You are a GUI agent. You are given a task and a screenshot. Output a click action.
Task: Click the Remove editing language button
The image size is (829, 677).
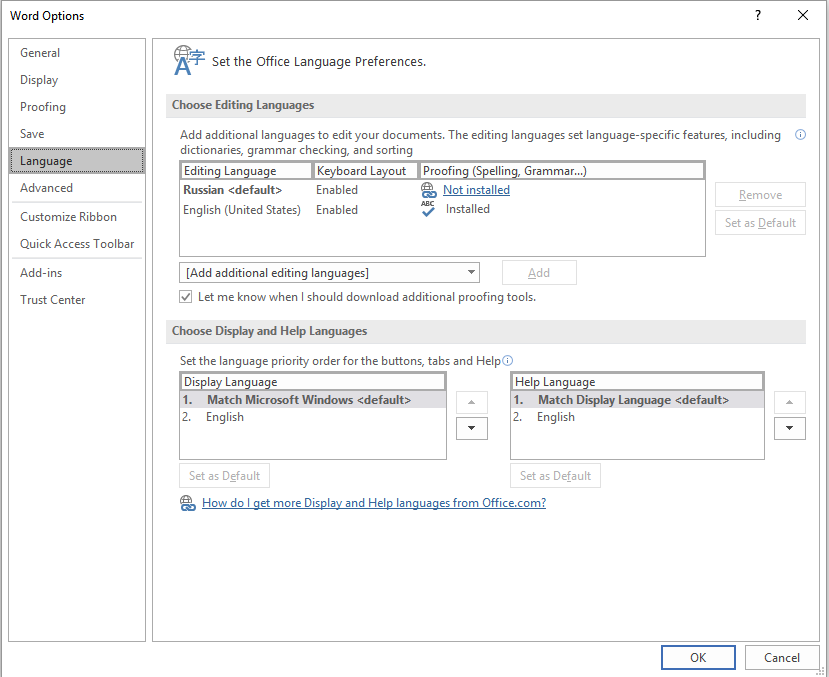(x=760, y=195)
